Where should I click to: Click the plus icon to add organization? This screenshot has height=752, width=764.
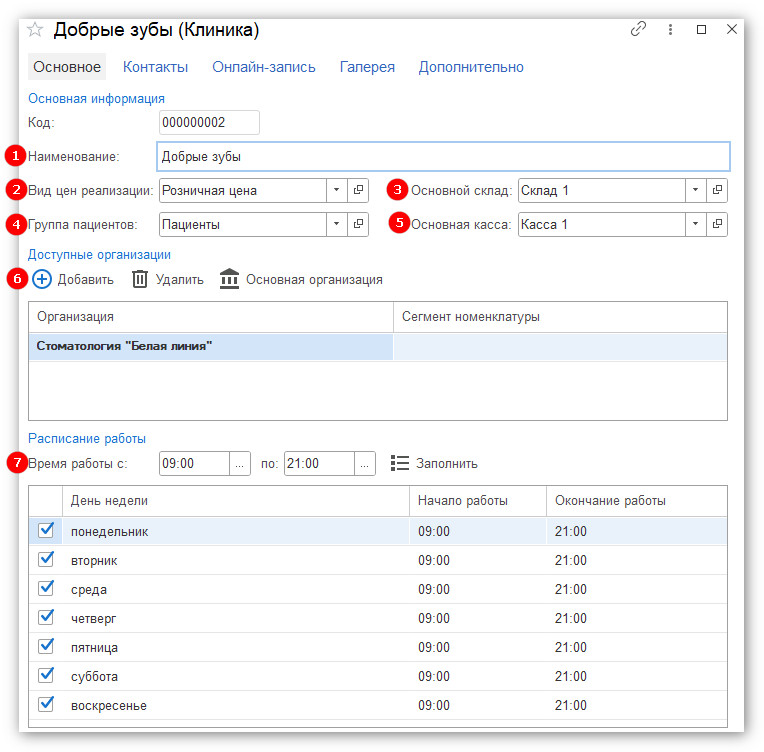42,279
